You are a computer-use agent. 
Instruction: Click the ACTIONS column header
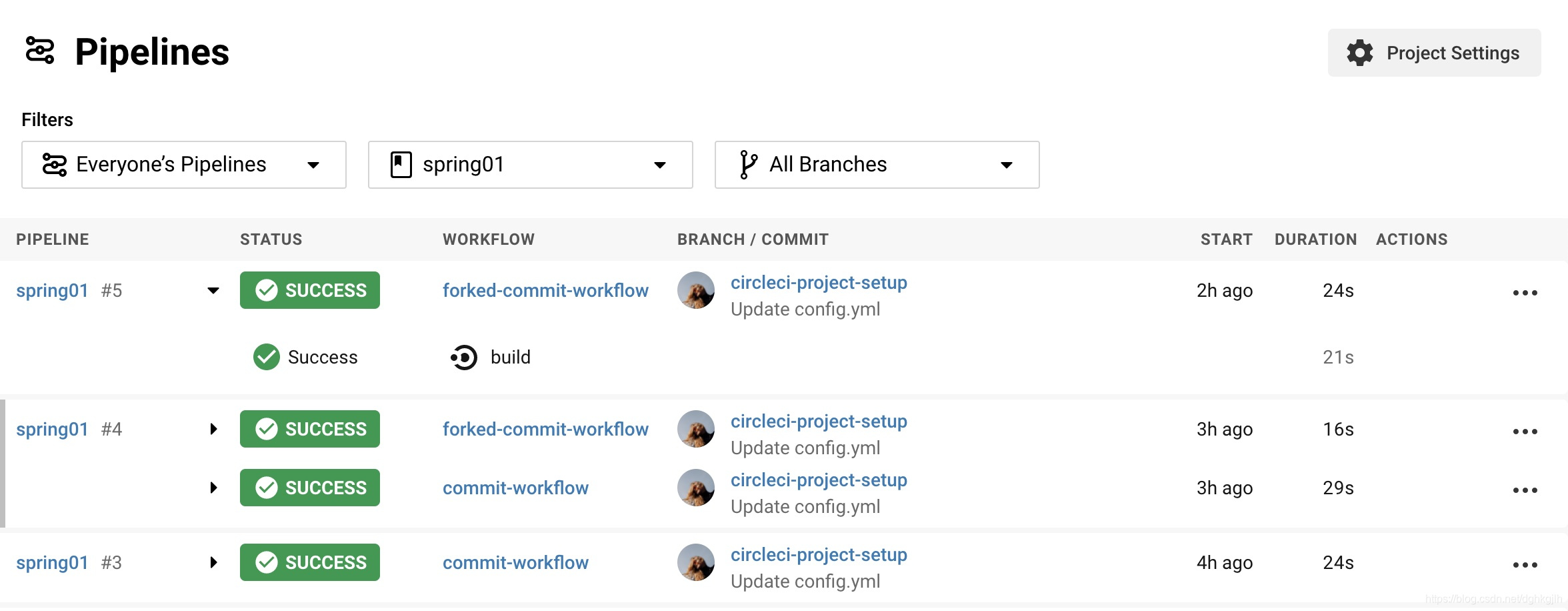pyautogui.click(x=1412, y=239)
